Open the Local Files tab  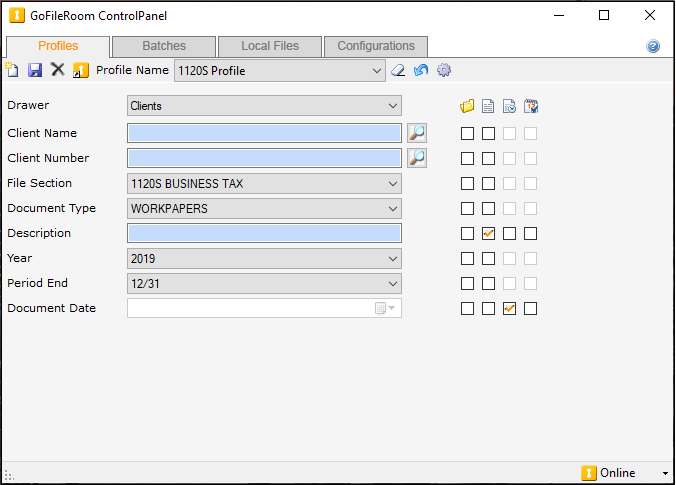point(268,46)
